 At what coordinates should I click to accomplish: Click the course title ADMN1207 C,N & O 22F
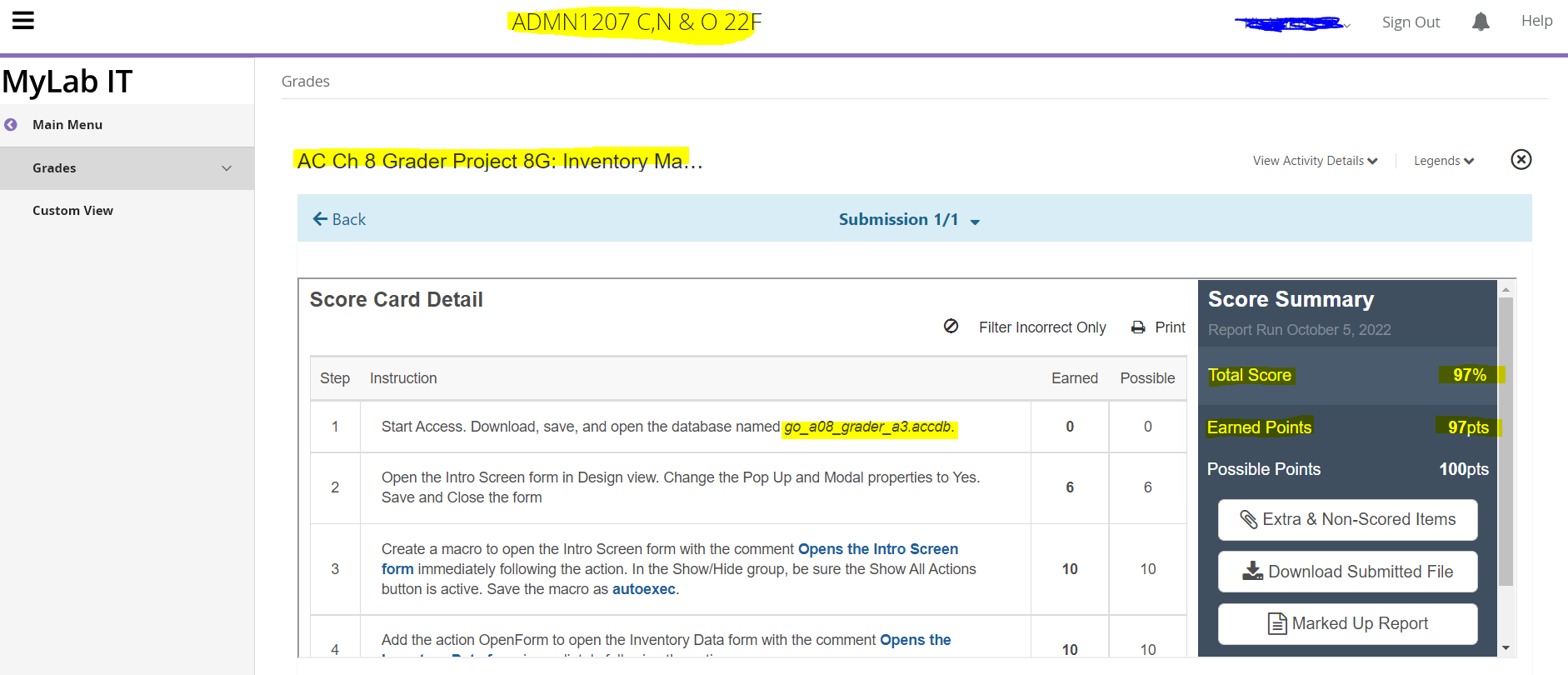[637, 22]
